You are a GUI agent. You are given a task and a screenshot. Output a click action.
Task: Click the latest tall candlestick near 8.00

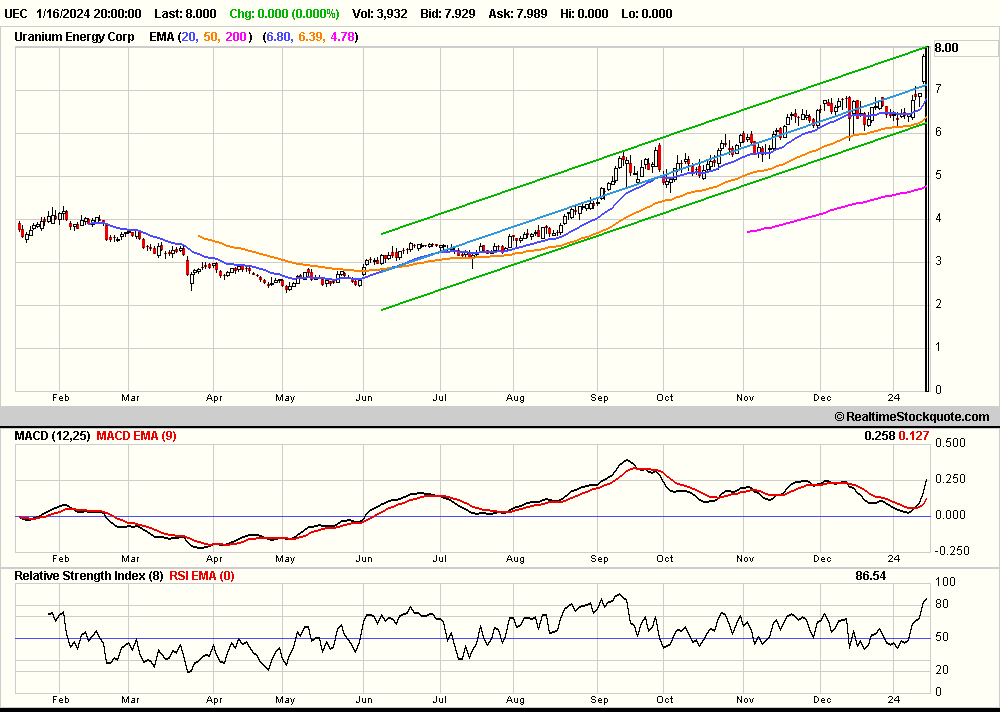click(925, 67)
